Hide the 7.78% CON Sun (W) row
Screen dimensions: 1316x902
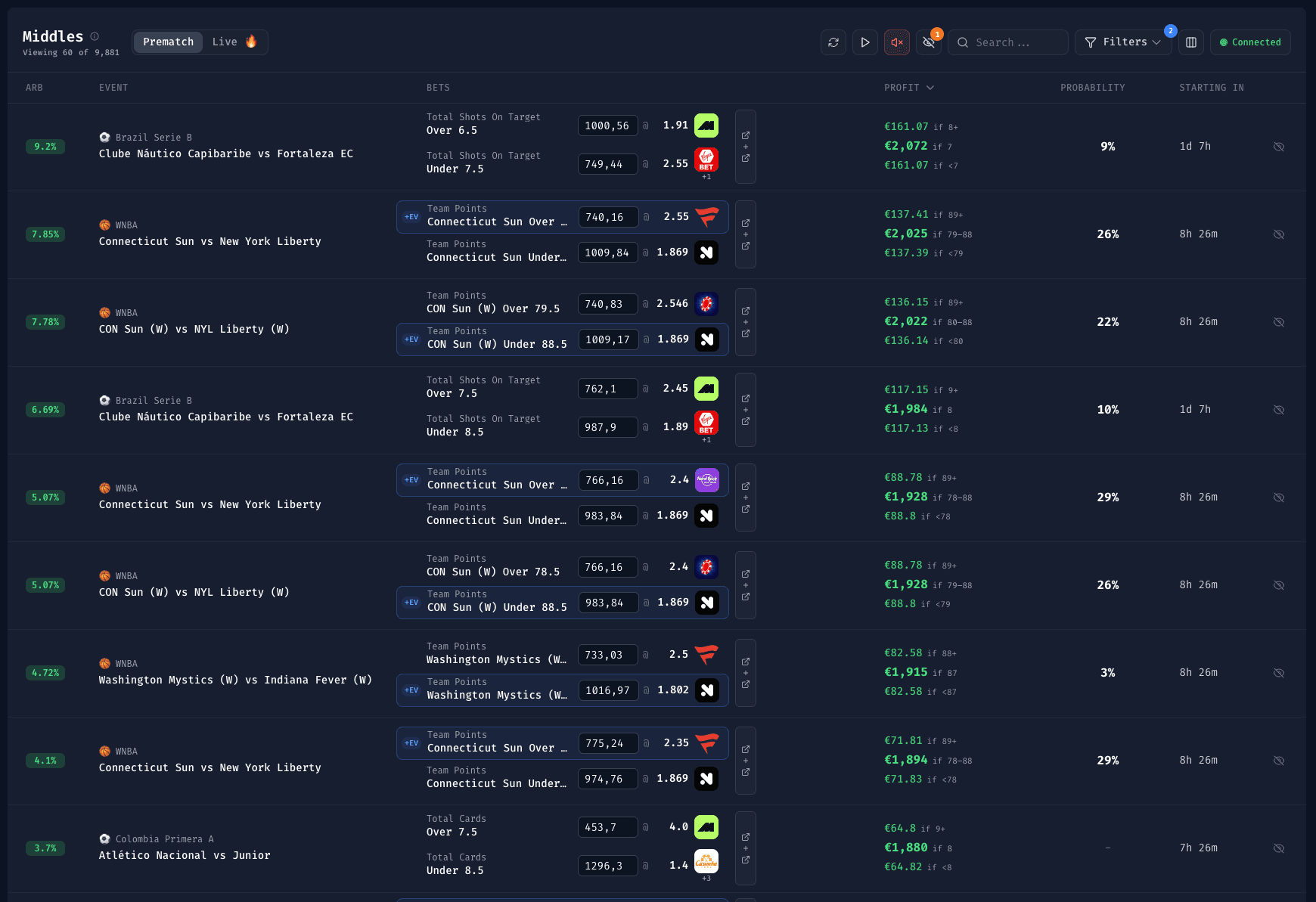click(x=1279, y=322)
